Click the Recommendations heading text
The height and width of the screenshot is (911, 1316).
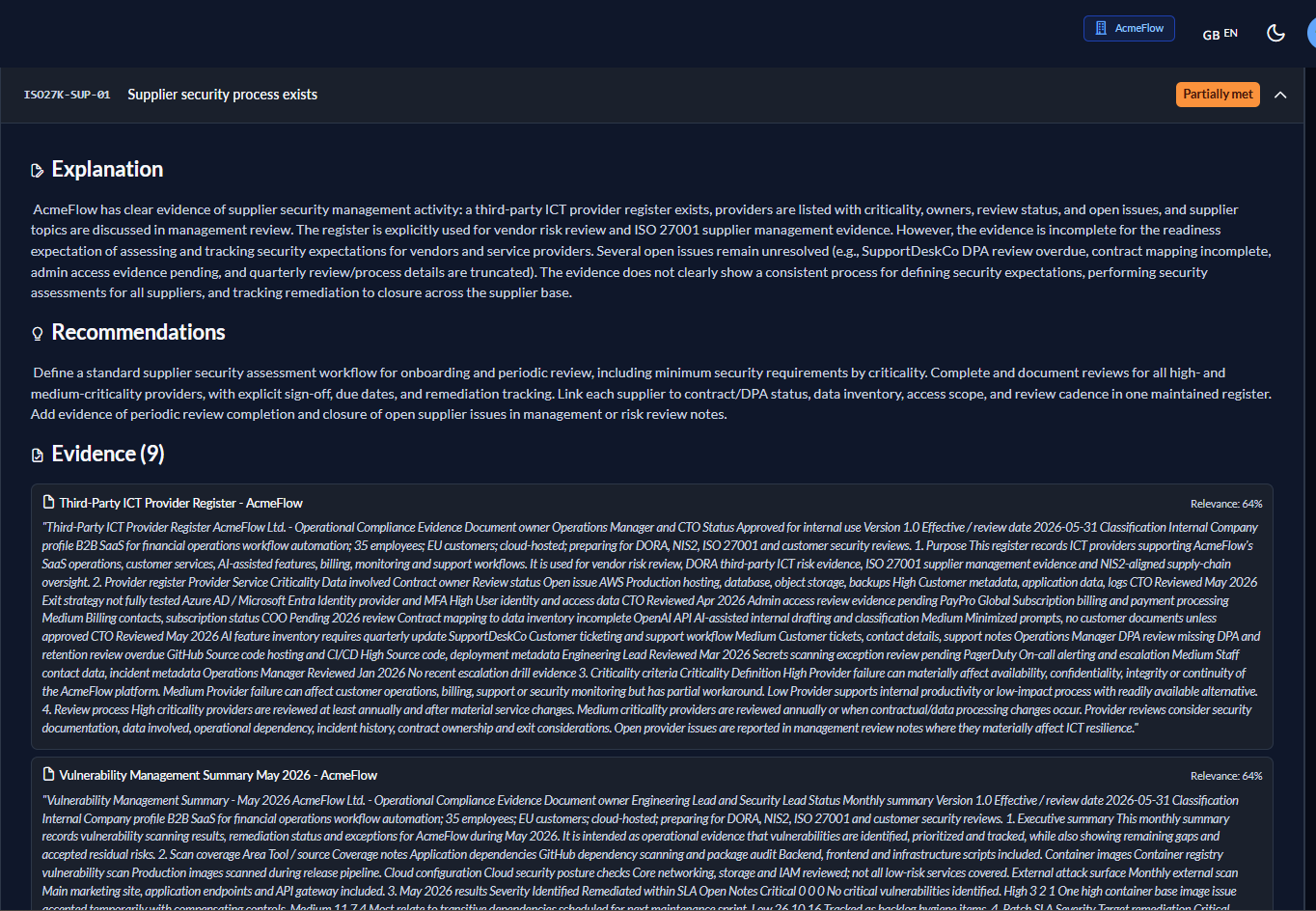pyautogui.click(x=138, y=333)
